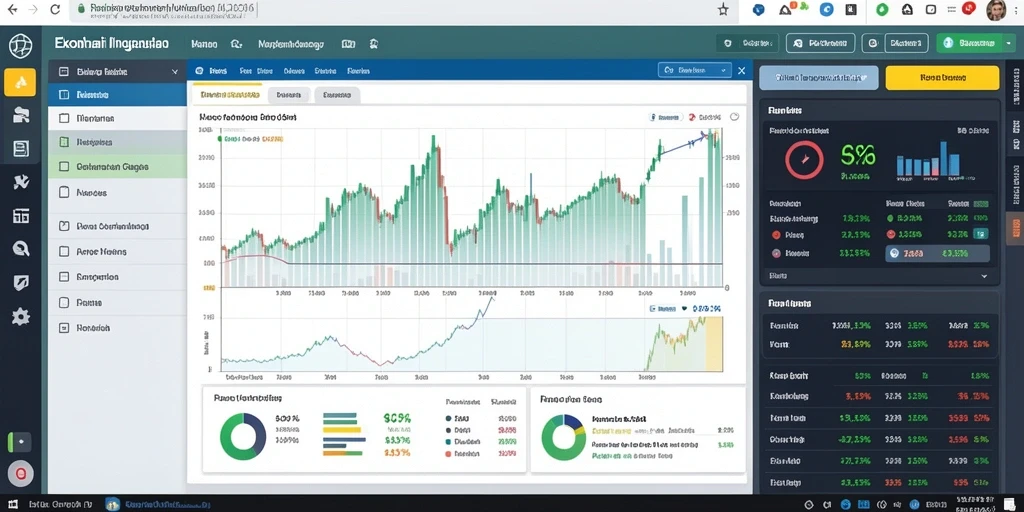
Task: Click the magnifier search icon in sidebar
Action: point(21,248)
